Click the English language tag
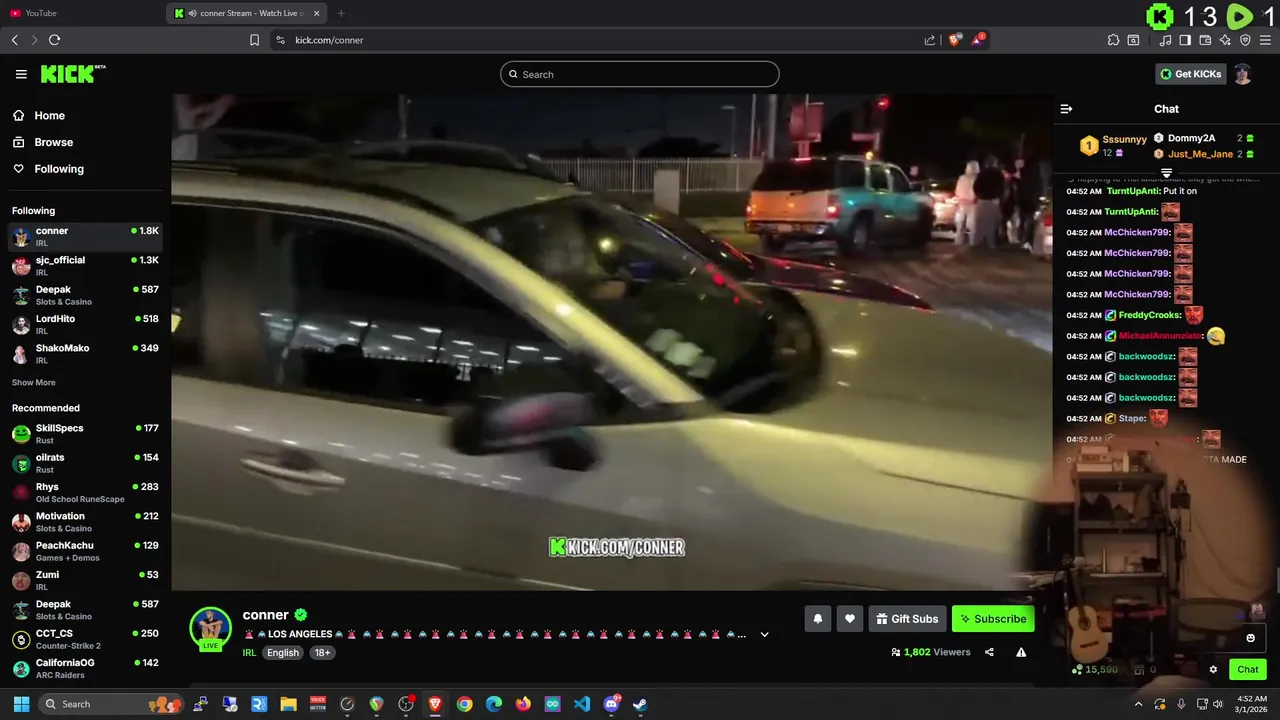Viewport: 1280px width, 720px height. [x=283, y=652]
